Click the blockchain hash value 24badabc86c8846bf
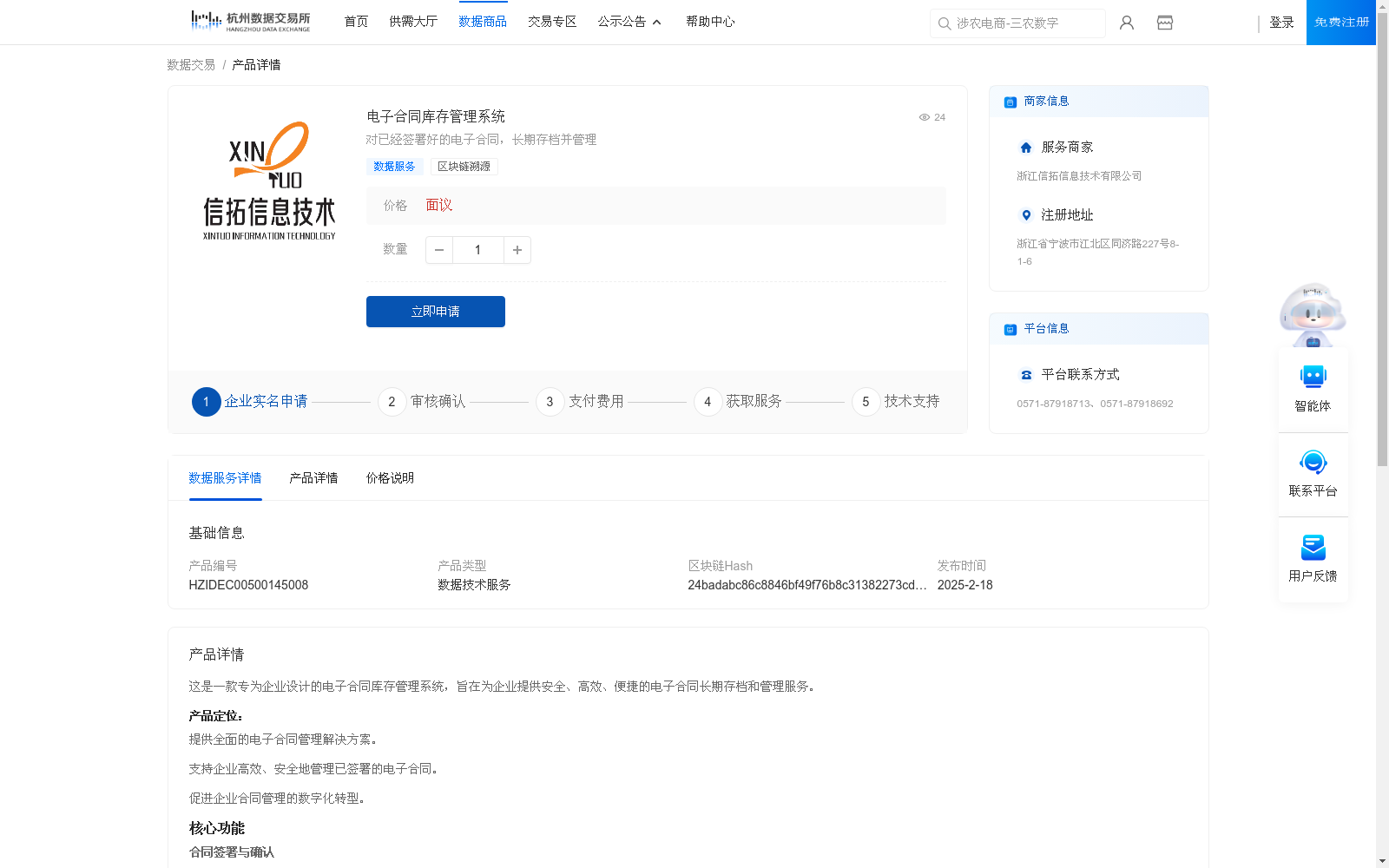The height and width of the screenshot is (868, 1389). click(x=807, y=585)
